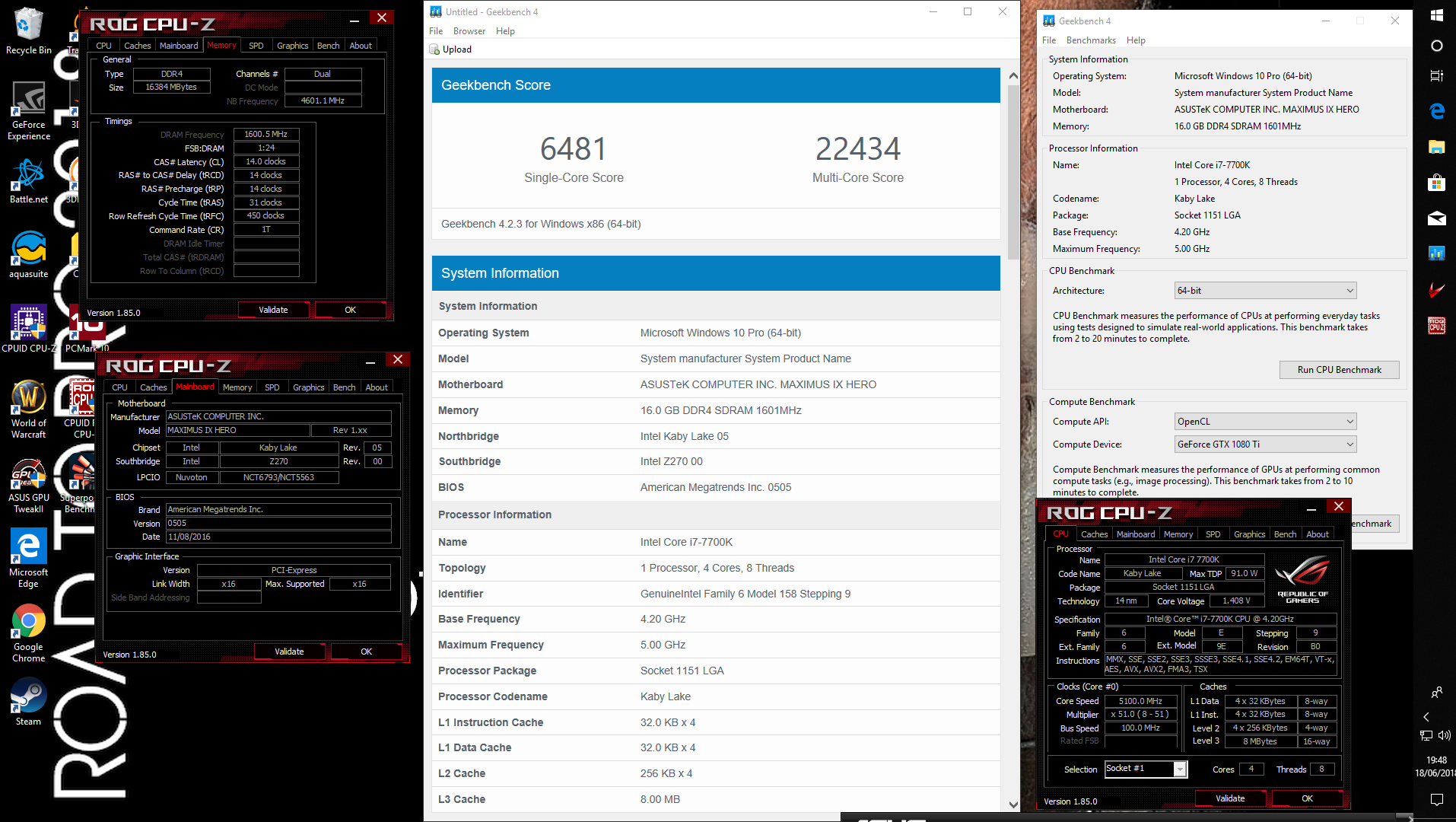Image resolution: width=1456 pixels, height=822 pixels.
Task: Click the ROG Republic of Gamers logo
Action: [1302, 580]
